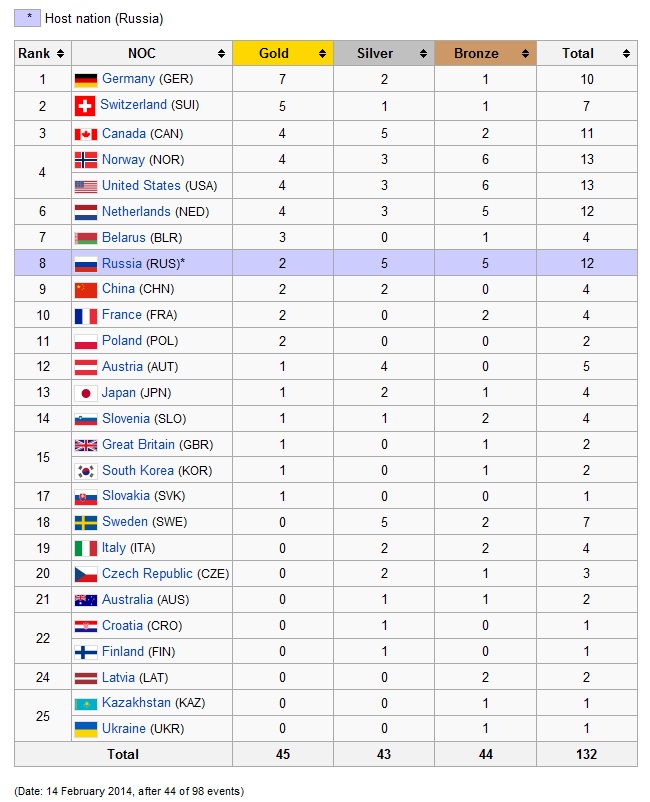
Task: Open the Japan link
Action: [x=119, y=392]
